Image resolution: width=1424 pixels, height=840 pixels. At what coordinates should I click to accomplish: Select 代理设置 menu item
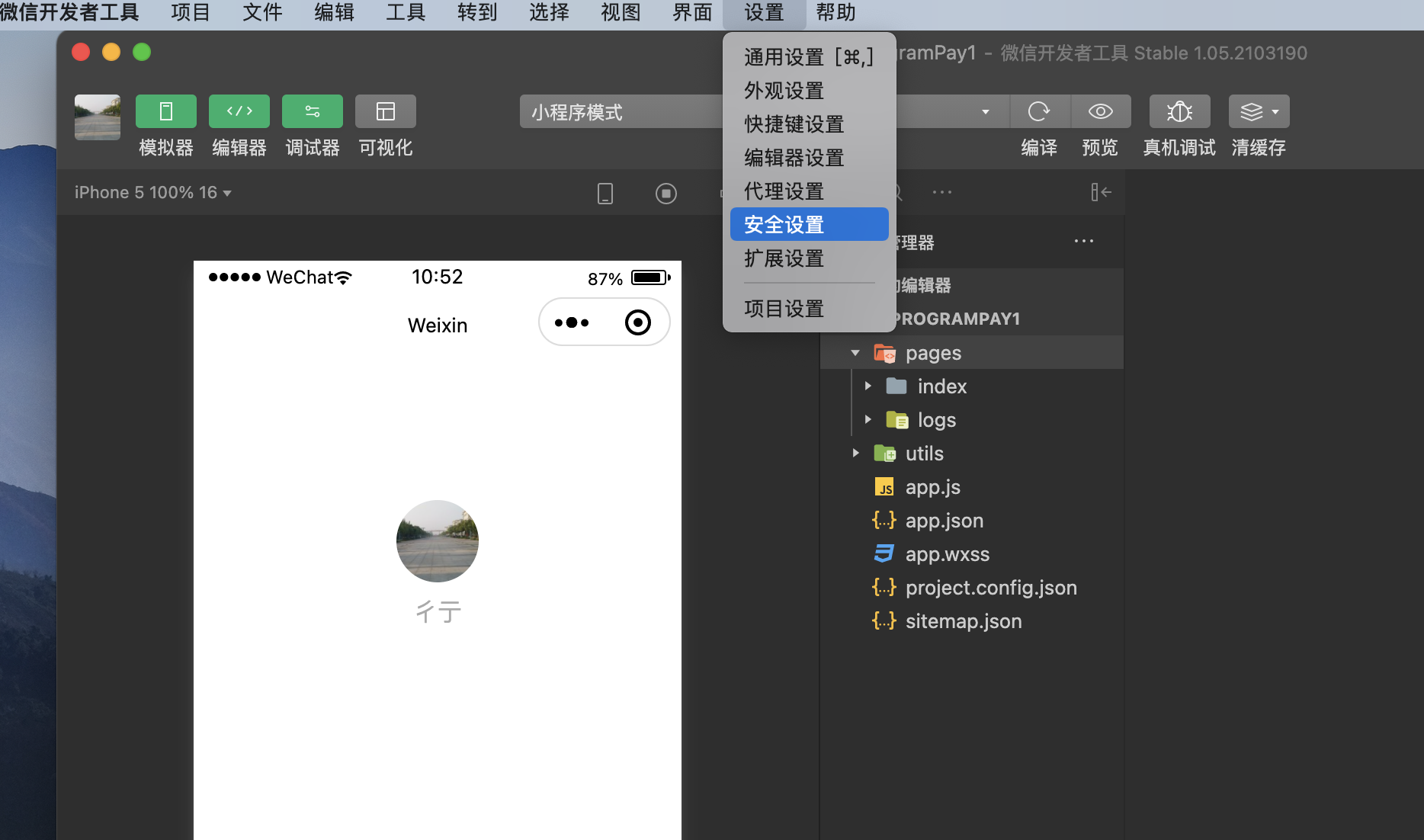pos(809,191)
